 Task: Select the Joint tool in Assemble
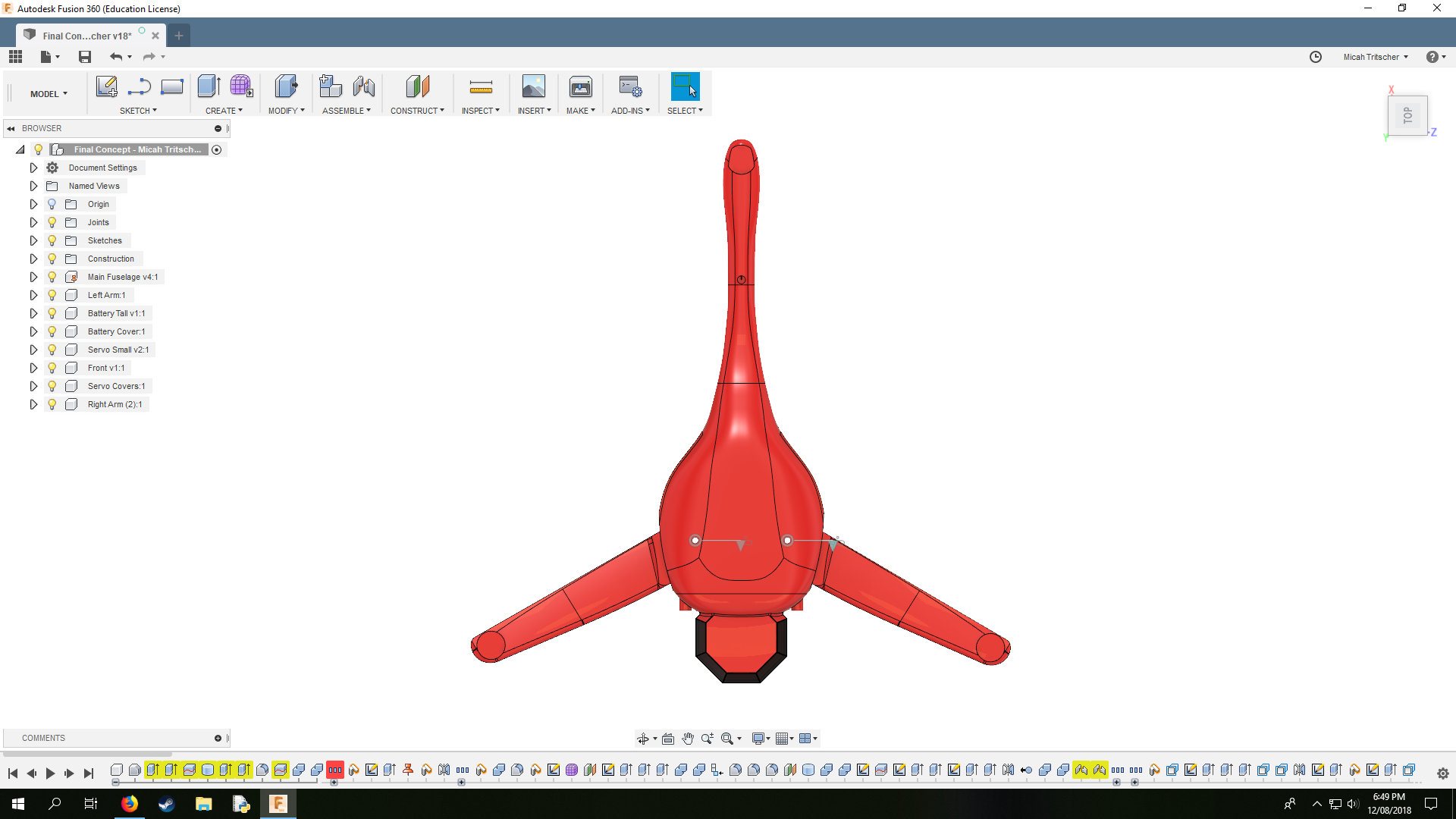[x=364, y=86]
